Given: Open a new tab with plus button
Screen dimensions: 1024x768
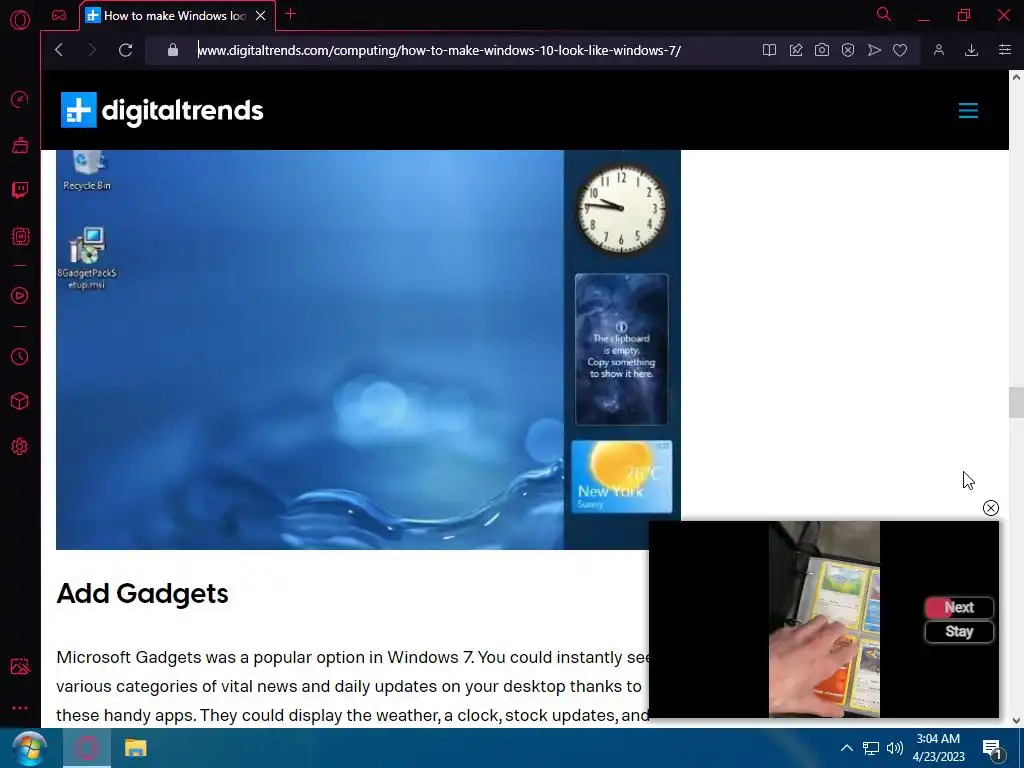Looking at the screenshot, I should tap(291, 14).
